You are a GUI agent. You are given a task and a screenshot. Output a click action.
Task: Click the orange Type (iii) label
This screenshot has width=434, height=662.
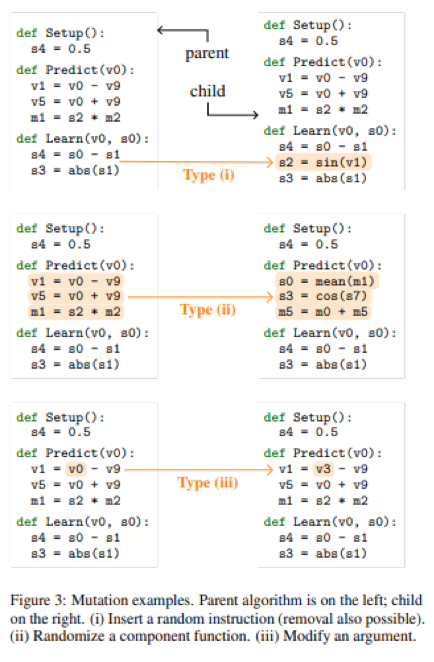point(208,483)
